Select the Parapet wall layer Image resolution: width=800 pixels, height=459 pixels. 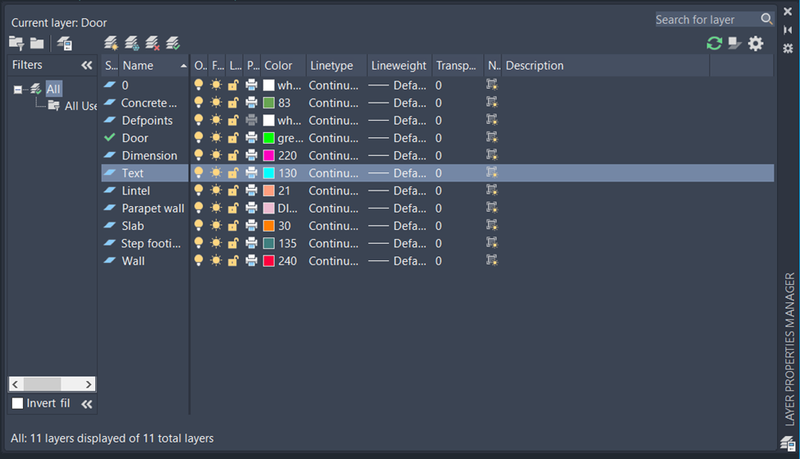coord(153,208)
